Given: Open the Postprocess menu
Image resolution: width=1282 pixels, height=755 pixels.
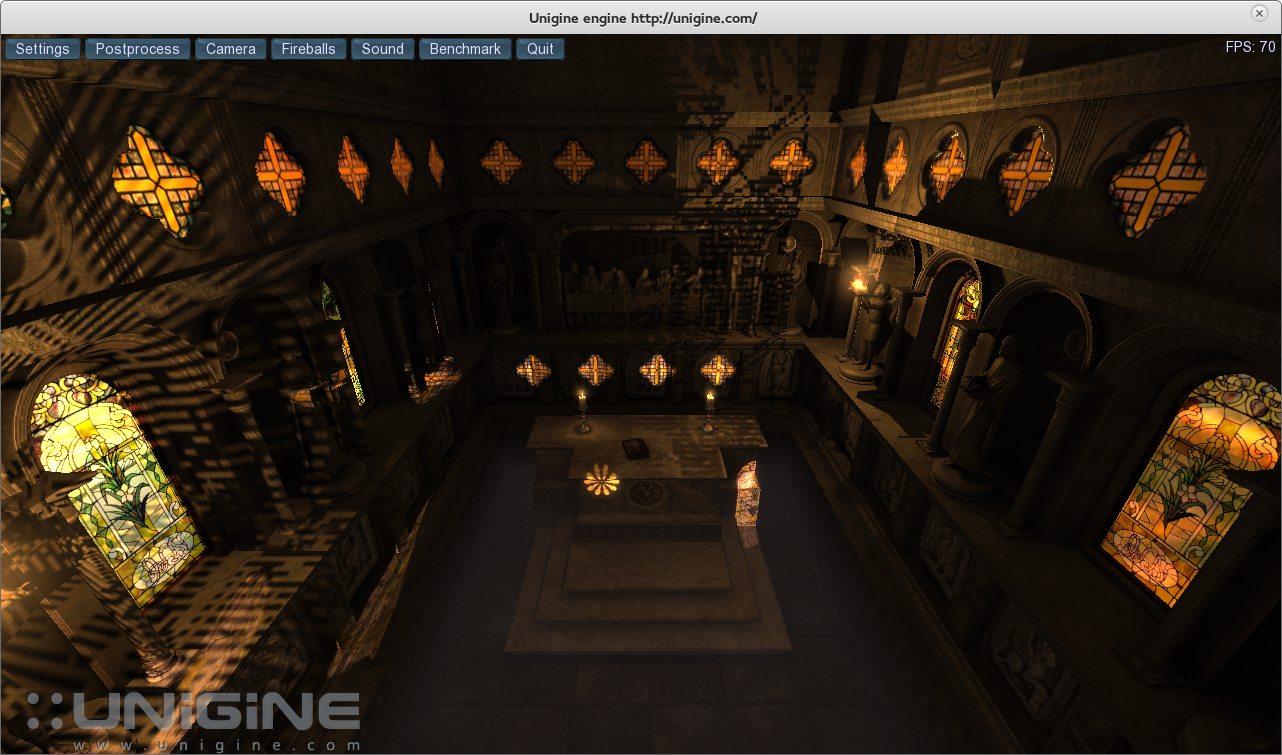Looking at the screenshot, I should [x=137, y=49].
